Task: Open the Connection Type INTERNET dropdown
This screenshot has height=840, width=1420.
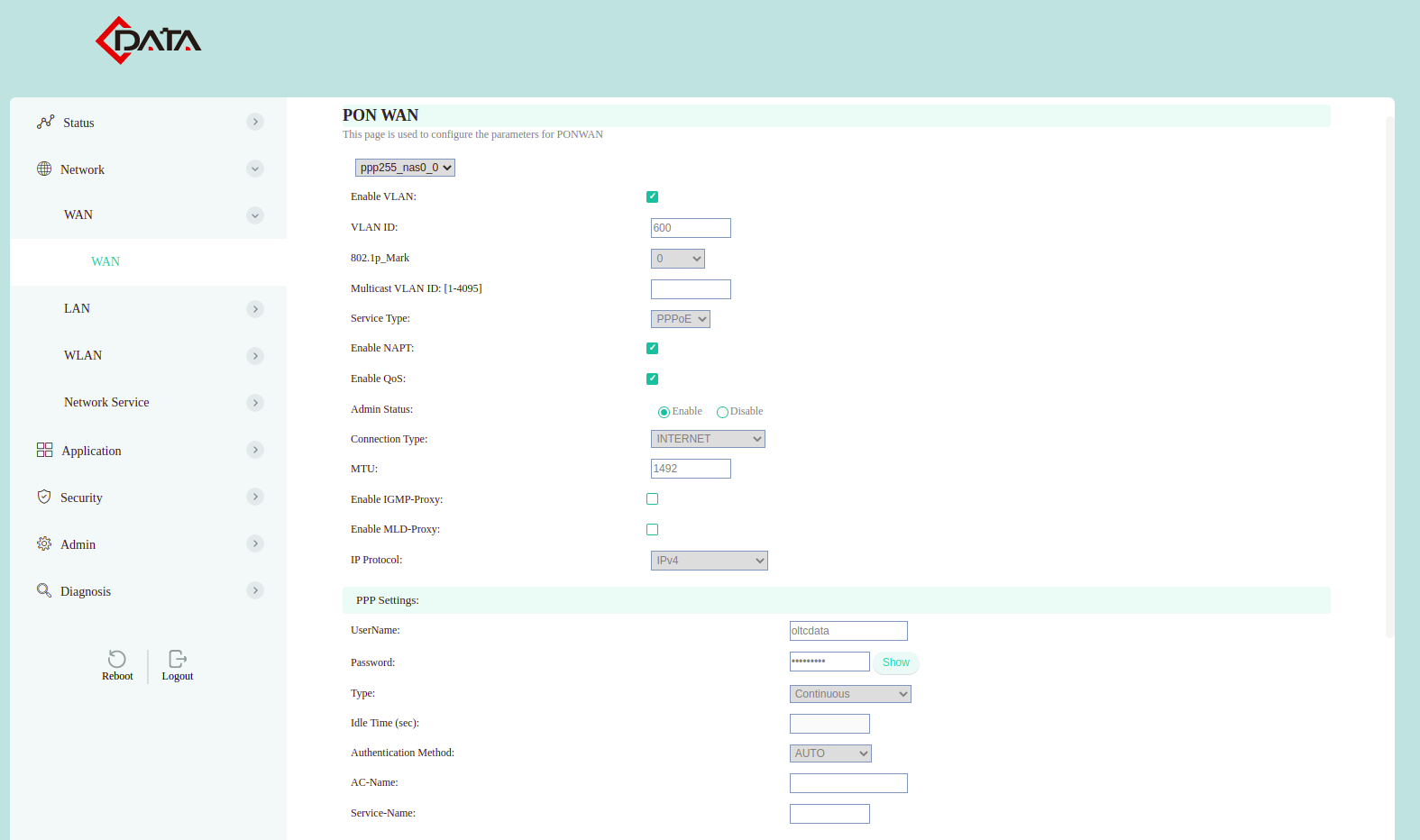Action: click(708, 439)
